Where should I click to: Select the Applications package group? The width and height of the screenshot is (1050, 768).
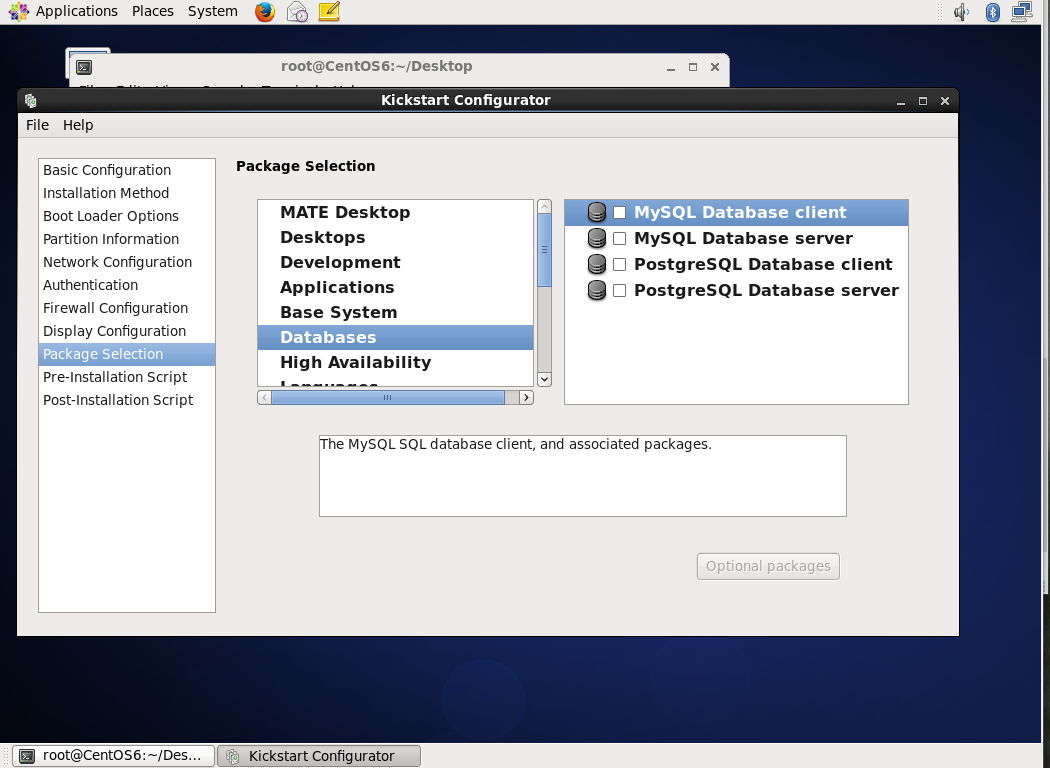point(396,287)
